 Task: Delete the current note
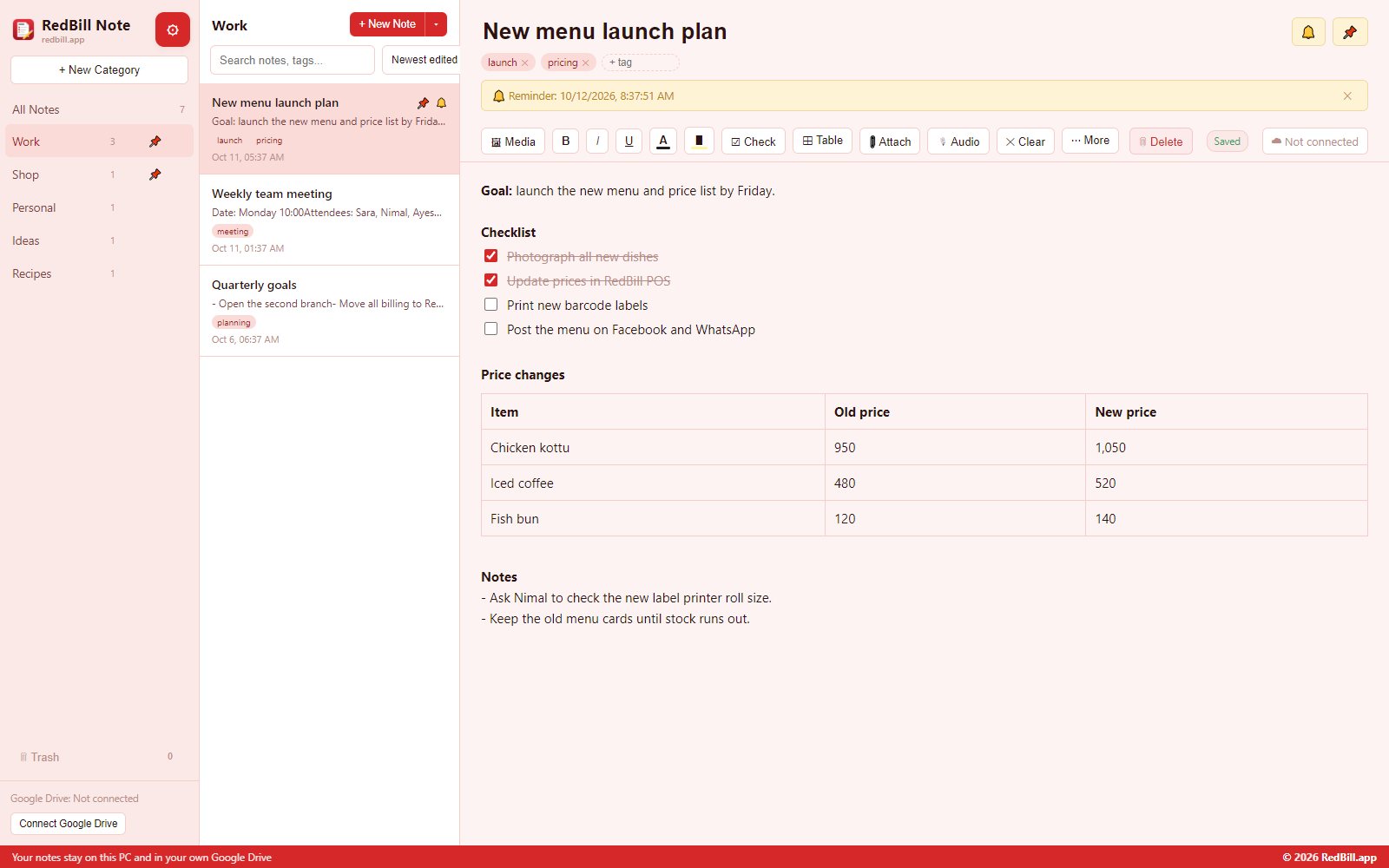[1161, 141]
